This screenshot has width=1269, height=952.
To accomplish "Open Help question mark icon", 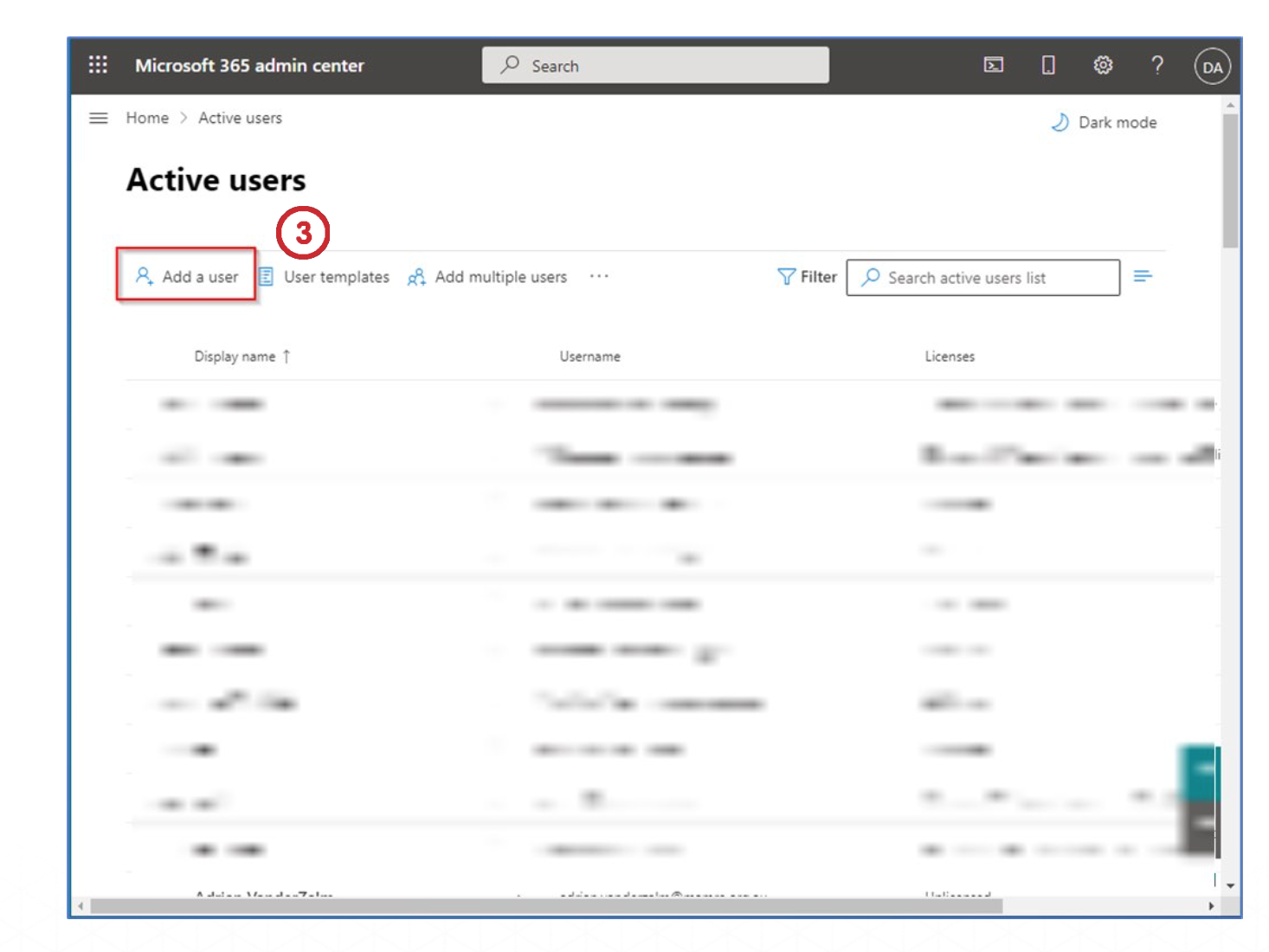I will click(1156, 65).
